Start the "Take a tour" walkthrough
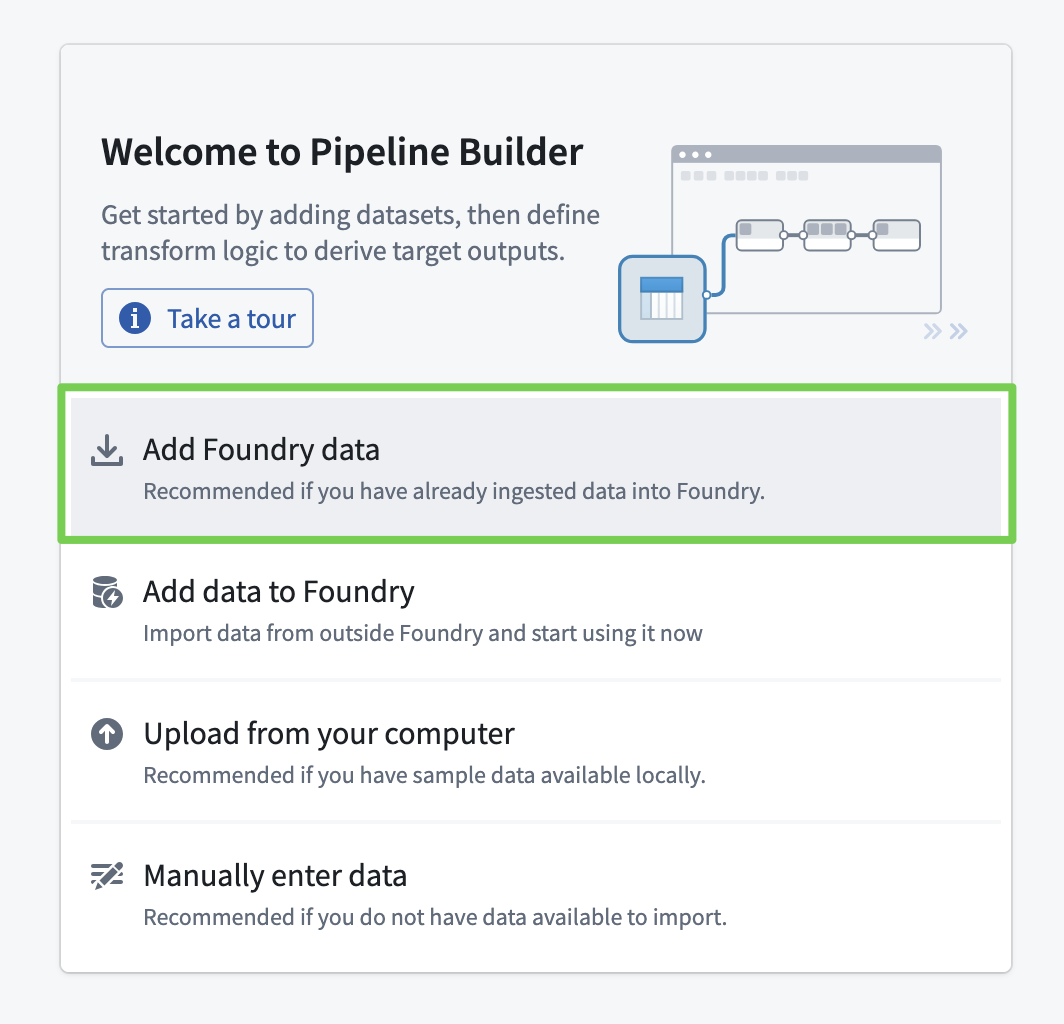Viewport: 1064px width, 1024px height. (207, 319)
